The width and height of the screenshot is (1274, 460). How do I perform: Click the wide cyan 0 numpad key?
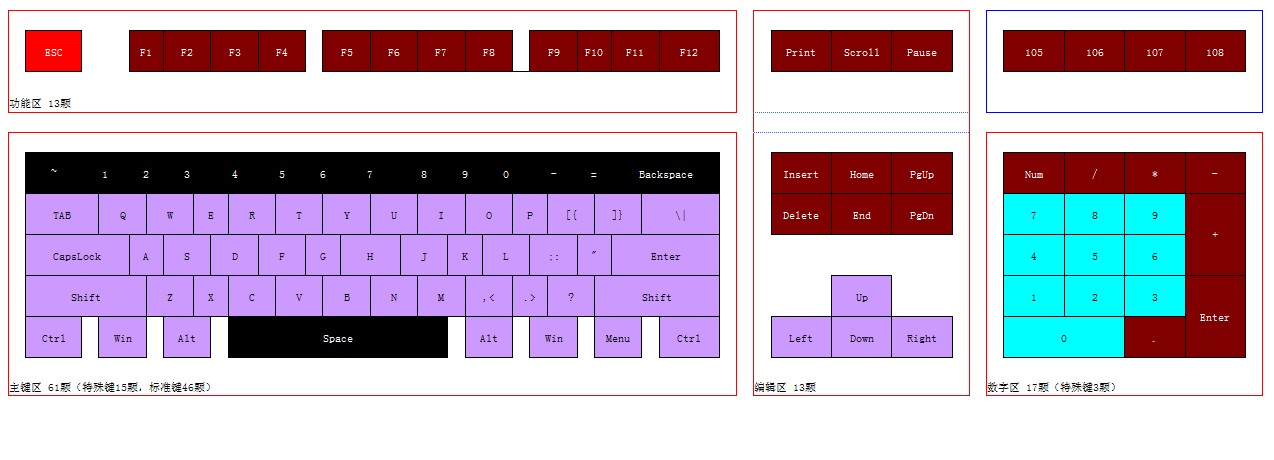tap(1063, 338)
